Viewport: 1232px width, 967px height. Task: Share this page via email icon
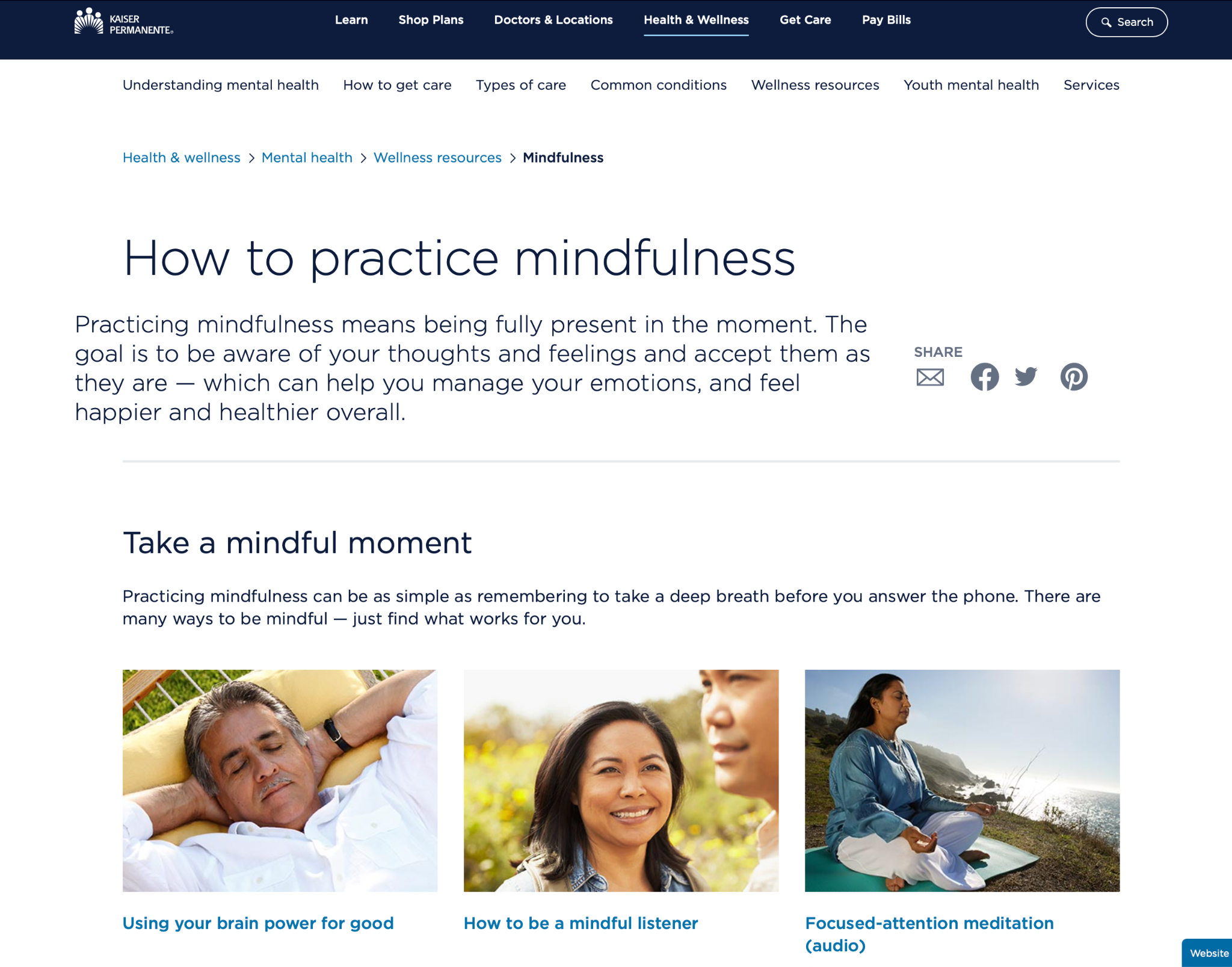930,377
